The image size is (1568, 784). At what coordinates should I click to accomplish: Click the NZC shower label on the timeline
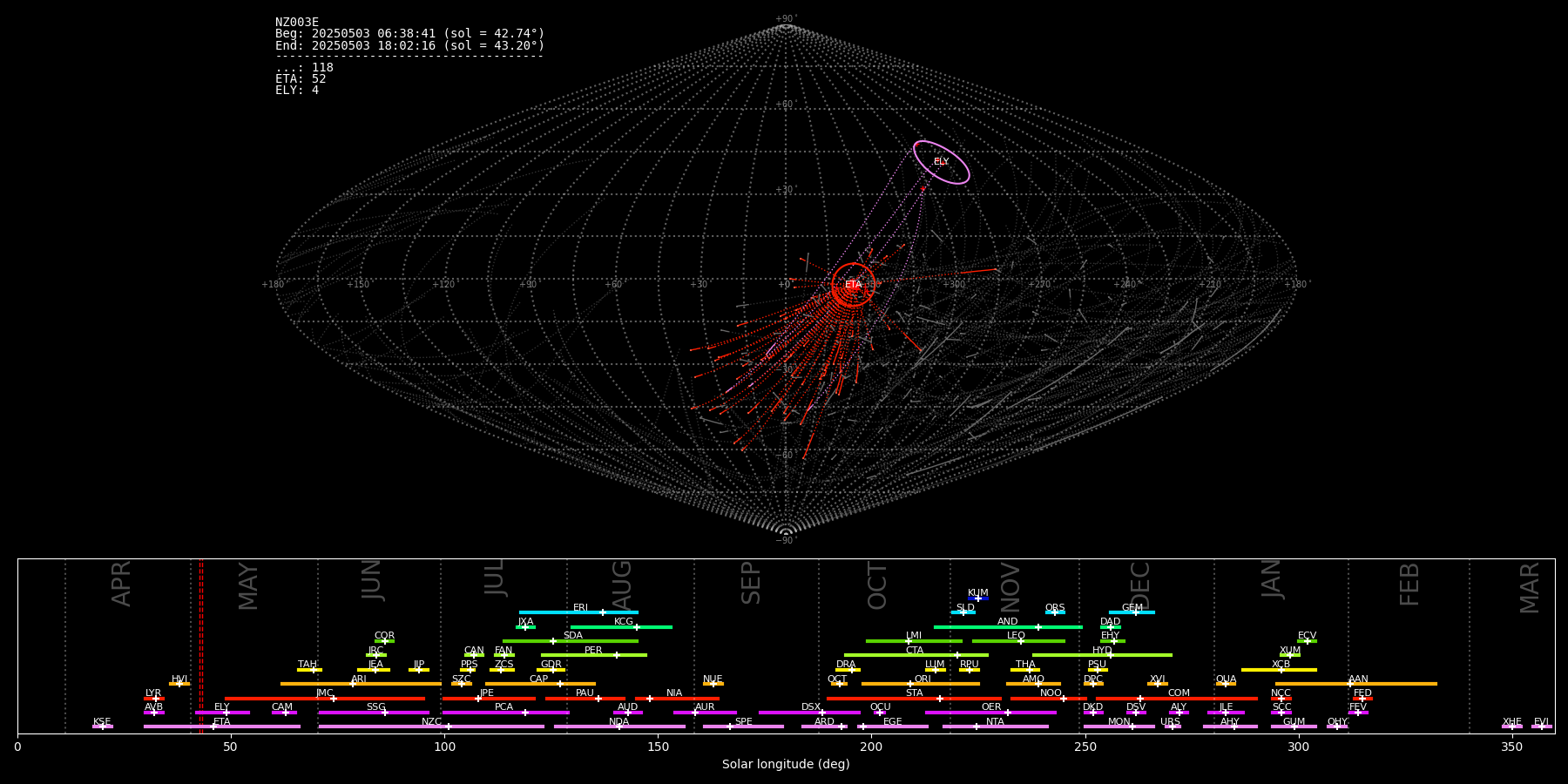pos(431,722)
